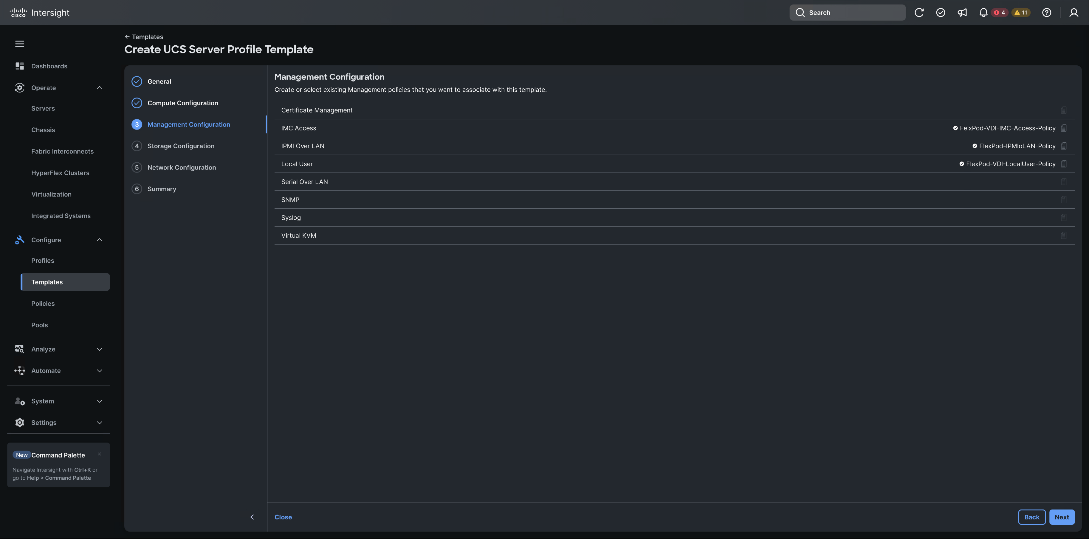Screen dimensions: 1089x539
Task: Click the Next button
Action: (x=1062, y=517)
